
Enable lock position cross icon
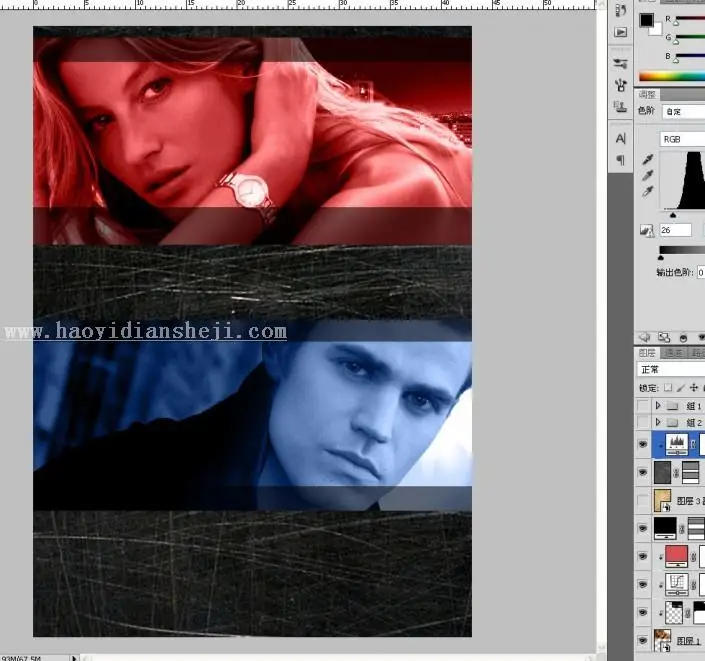coord(694,388)
